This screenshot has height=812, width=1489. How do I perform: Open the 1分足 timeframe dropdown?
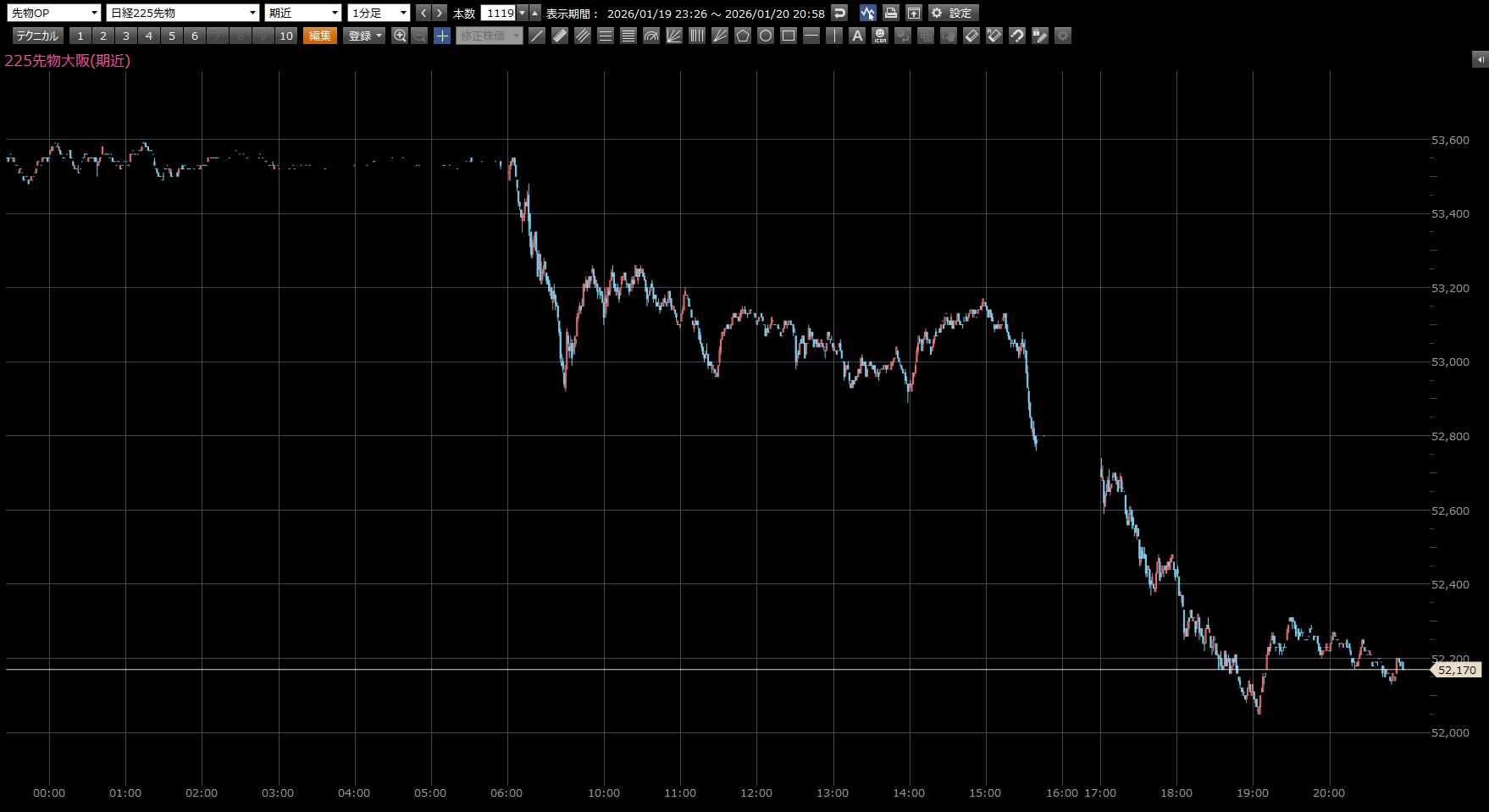(379, 13)
